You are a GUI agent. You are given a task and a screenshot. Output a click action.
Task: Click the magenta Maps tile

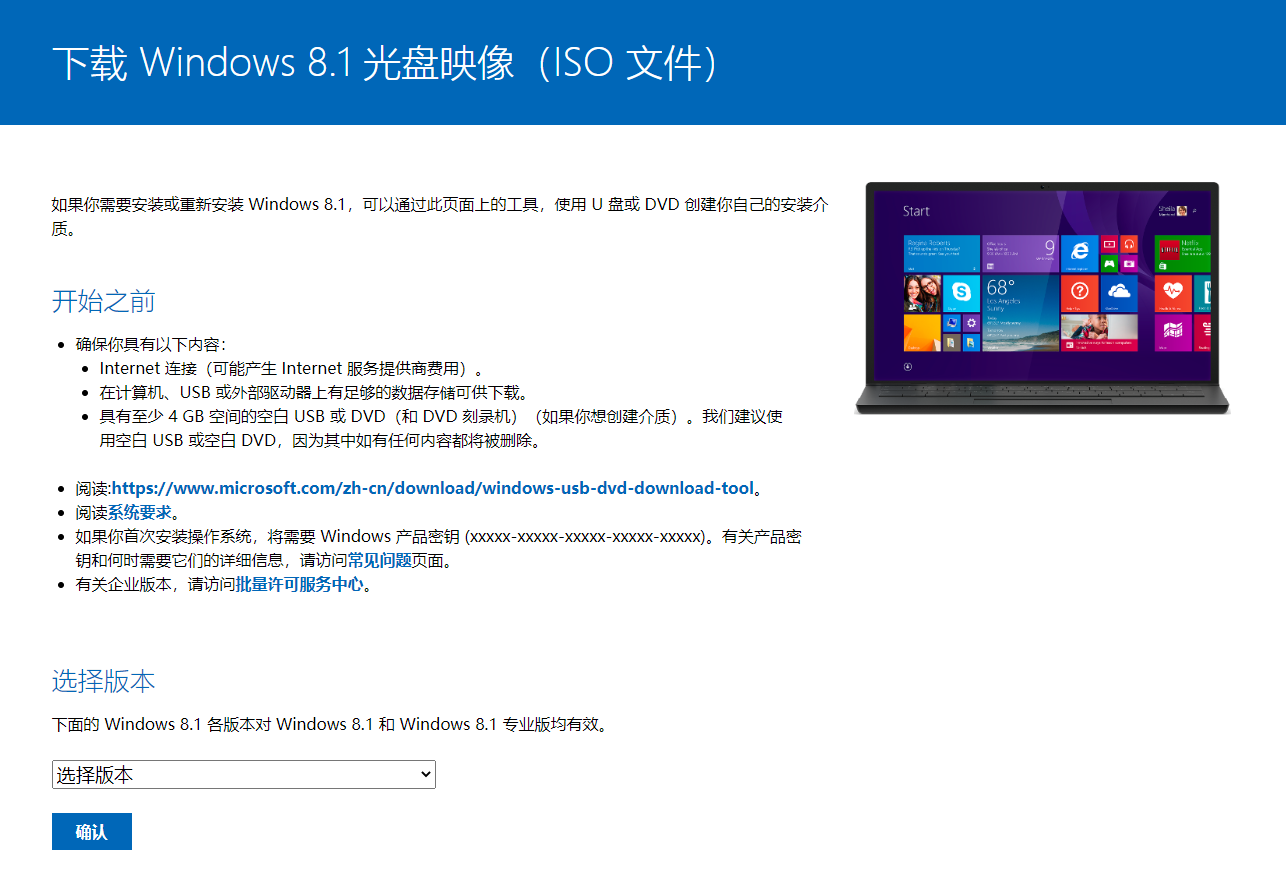(1173, 333)
